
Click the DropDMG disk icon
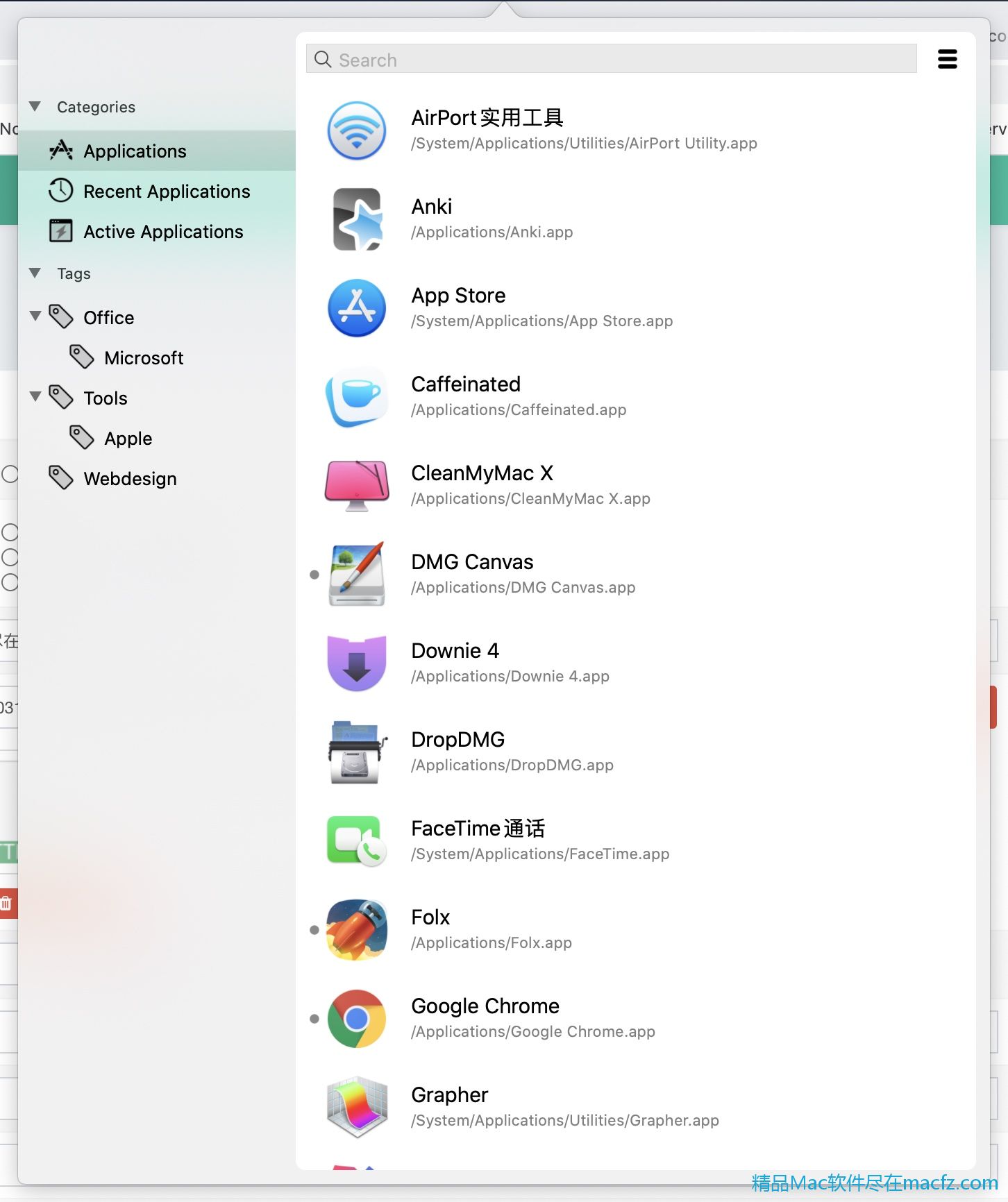pos(357,752)
